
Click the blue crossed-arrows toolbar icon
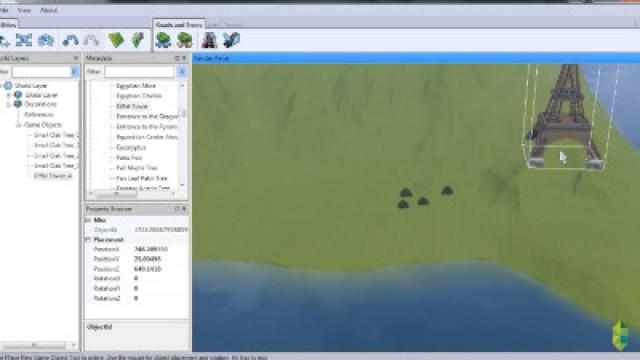[x=24, y=40]
